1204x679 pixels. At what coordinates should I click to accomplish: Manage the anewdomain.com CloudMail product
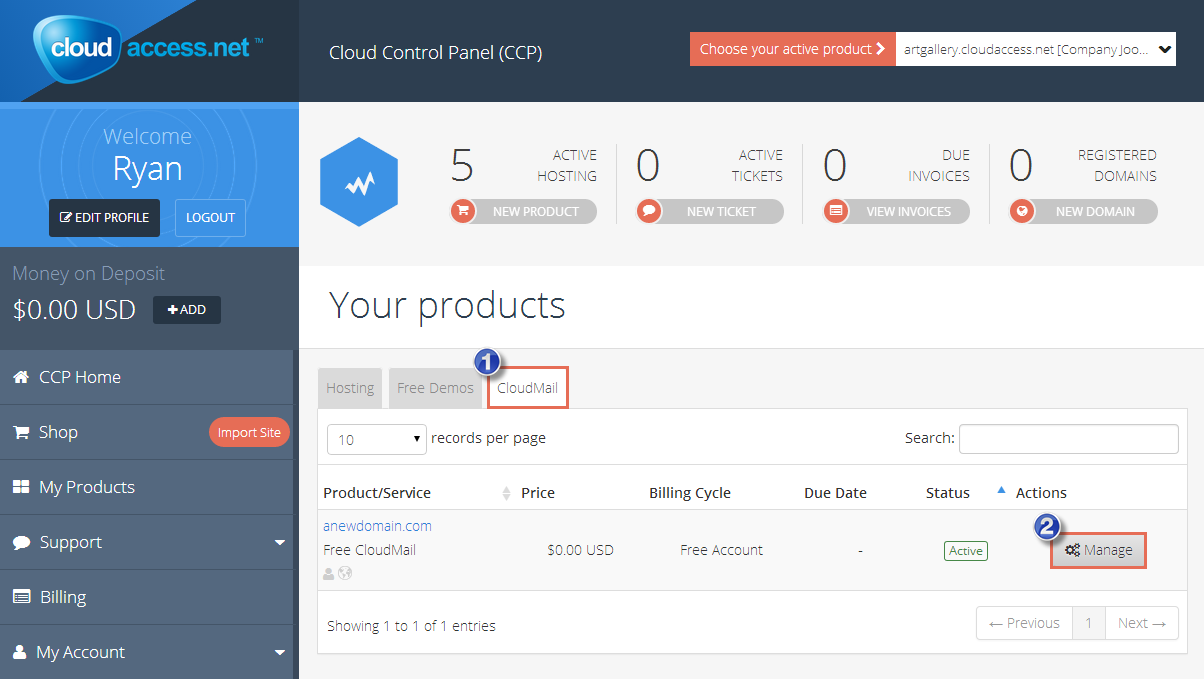click(1098, 550)
